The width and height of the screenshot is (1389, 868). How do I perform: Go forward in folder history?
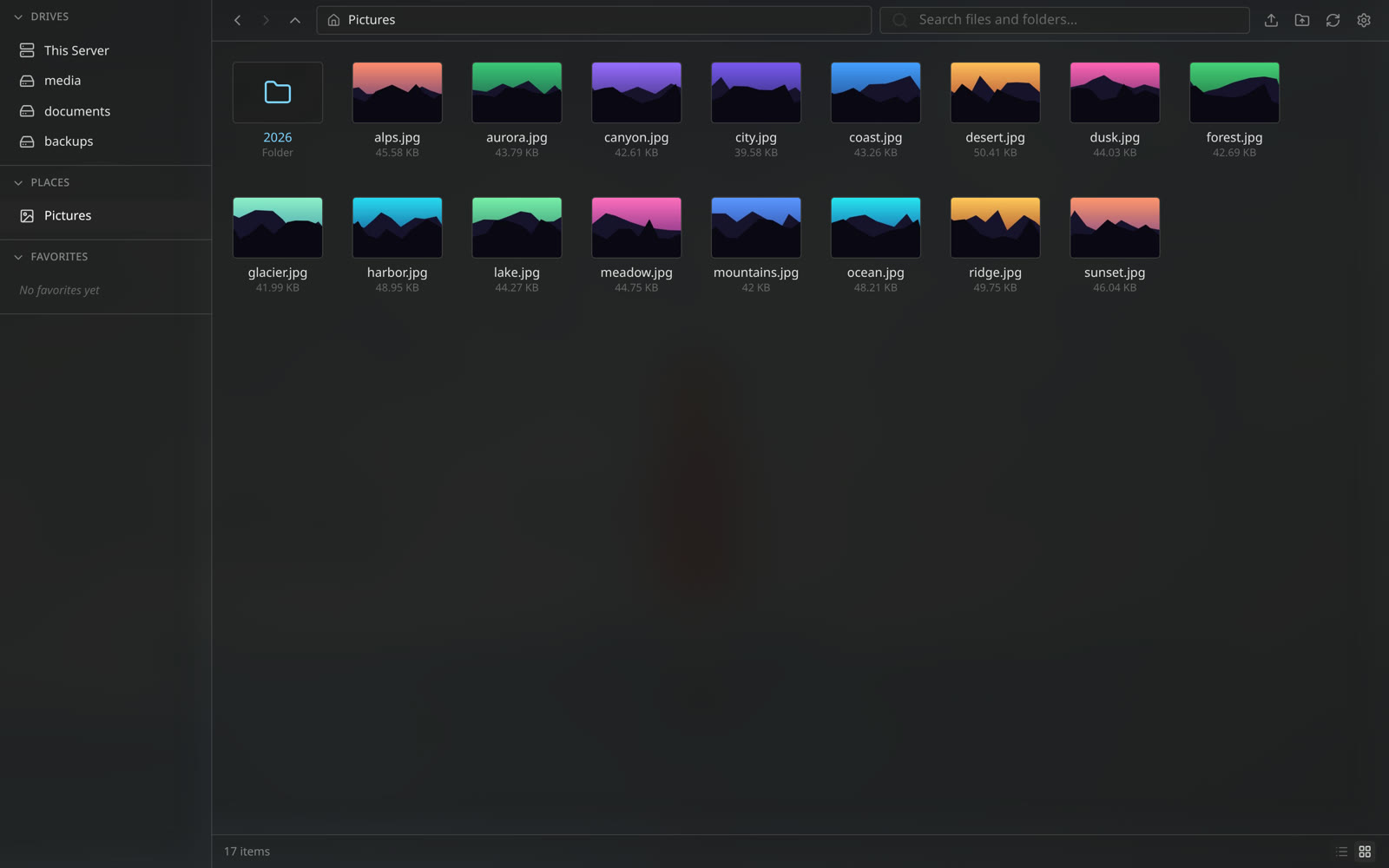[x=266, y=20]
